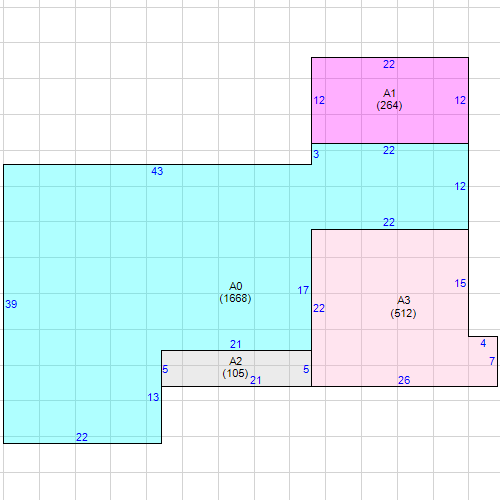The height and width of the screenshot is (500, 500).
Task: Select the 39 dimension on A0's left wall
Action: click(11, 304)
